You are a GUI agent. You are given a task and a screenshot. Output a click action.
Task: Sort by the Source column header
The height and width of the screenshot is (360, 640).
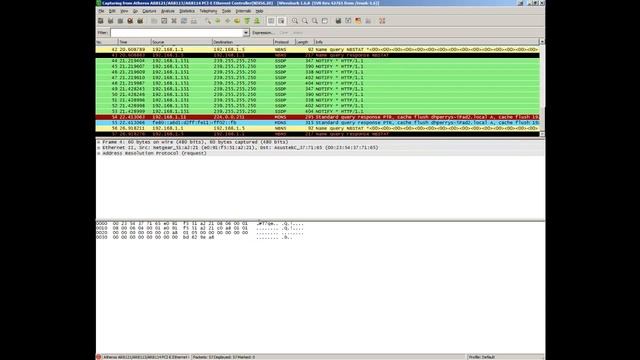point(181,42)
